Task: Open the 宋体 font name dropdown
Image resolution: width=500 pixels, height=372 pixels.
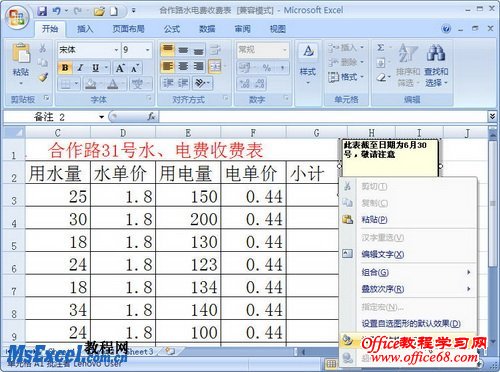Action: point(116,50)
